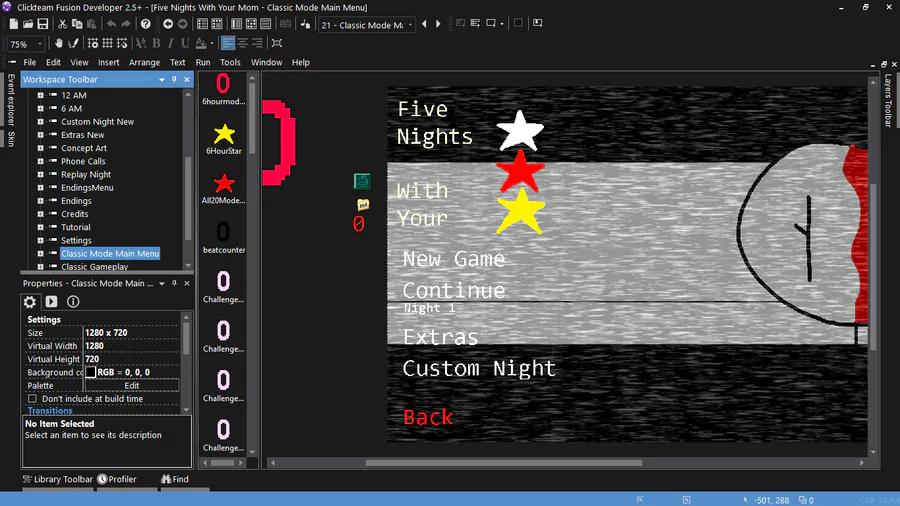900x506 pixels.
Task: Click the Save disk icon
Action: pos(43,24)
